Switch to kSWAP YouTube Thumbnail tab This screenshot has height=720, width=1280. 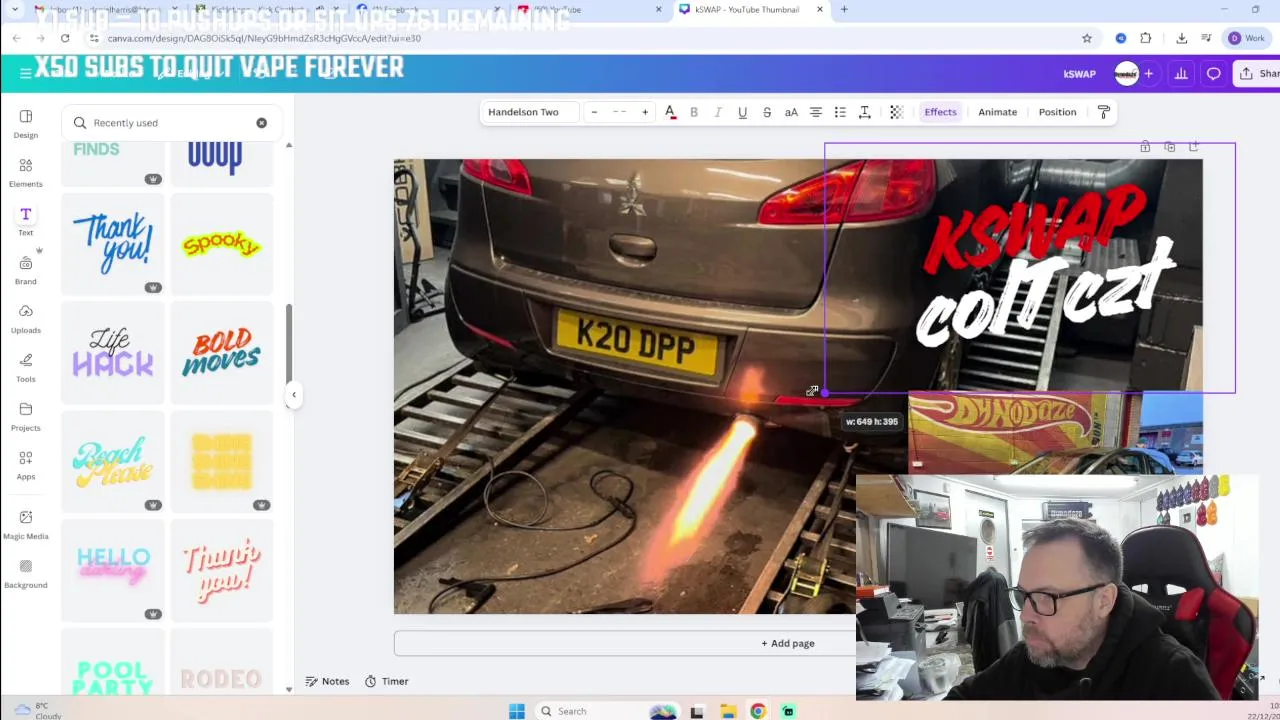746,10
